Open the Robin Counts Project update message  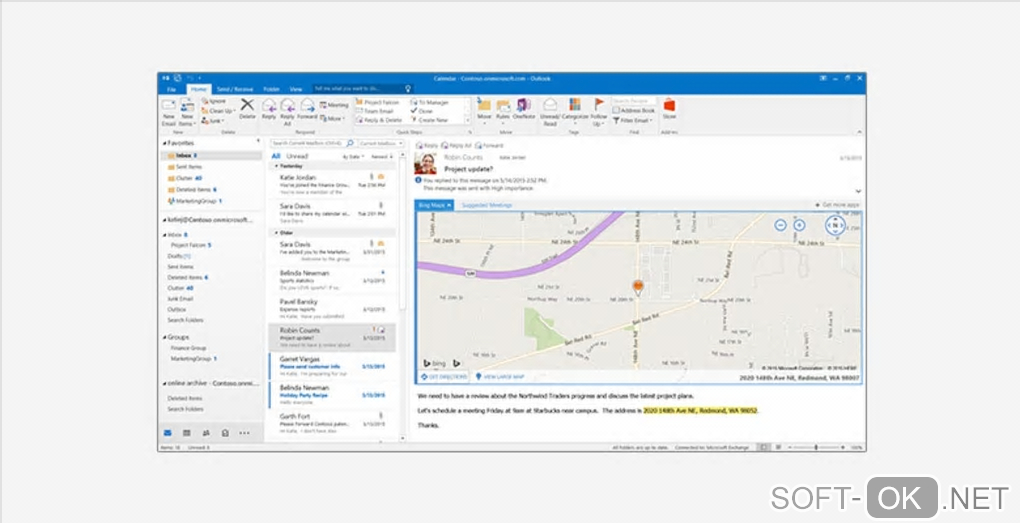point(332,338)
